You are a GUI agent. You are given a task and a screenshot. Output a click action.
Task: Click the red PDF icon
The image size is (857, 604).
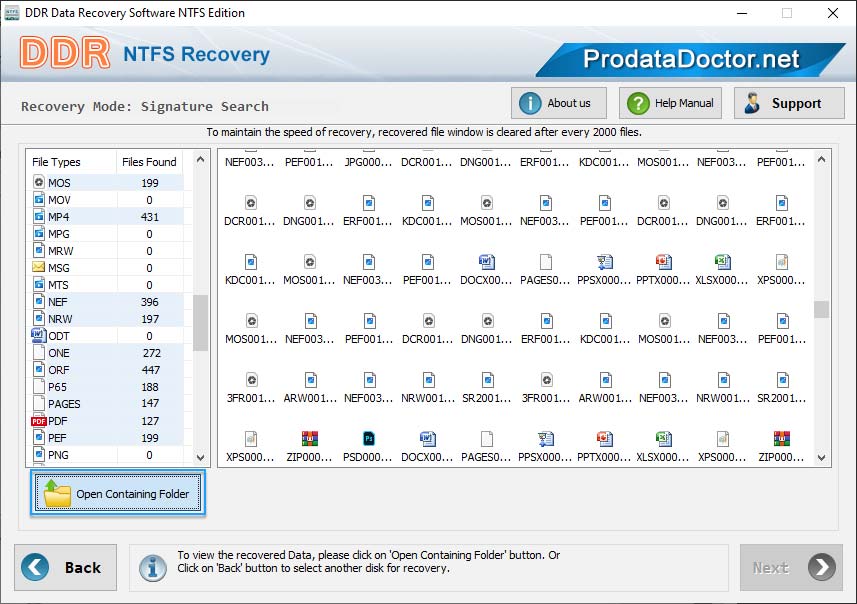(x=39, y=421)
